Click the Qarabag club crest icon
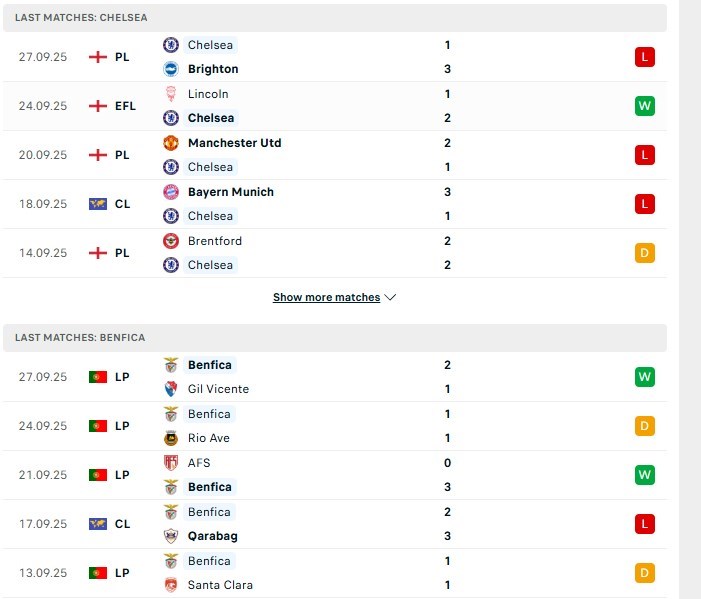 click(x=171, y=536)
